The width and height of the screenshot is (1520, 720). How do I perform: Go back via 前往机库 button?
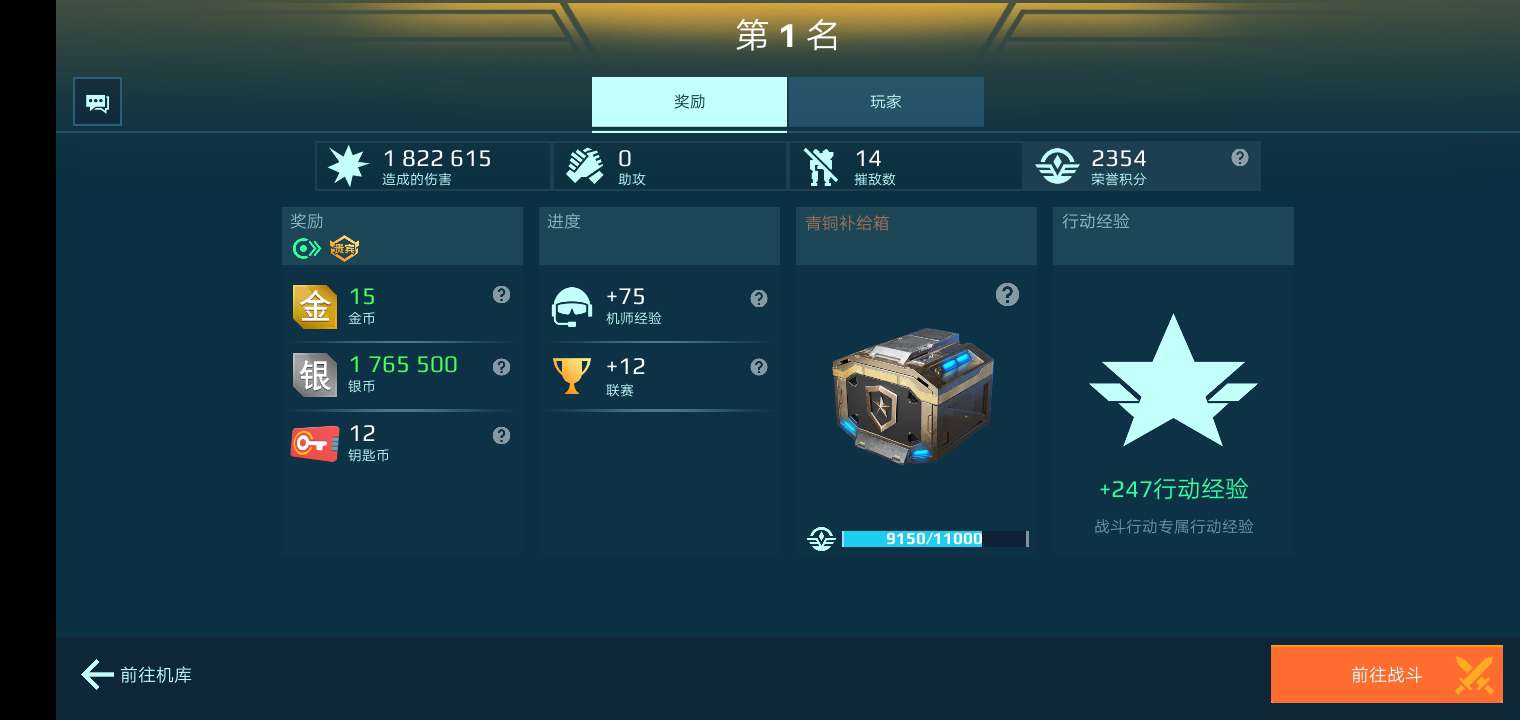(137, 675)
